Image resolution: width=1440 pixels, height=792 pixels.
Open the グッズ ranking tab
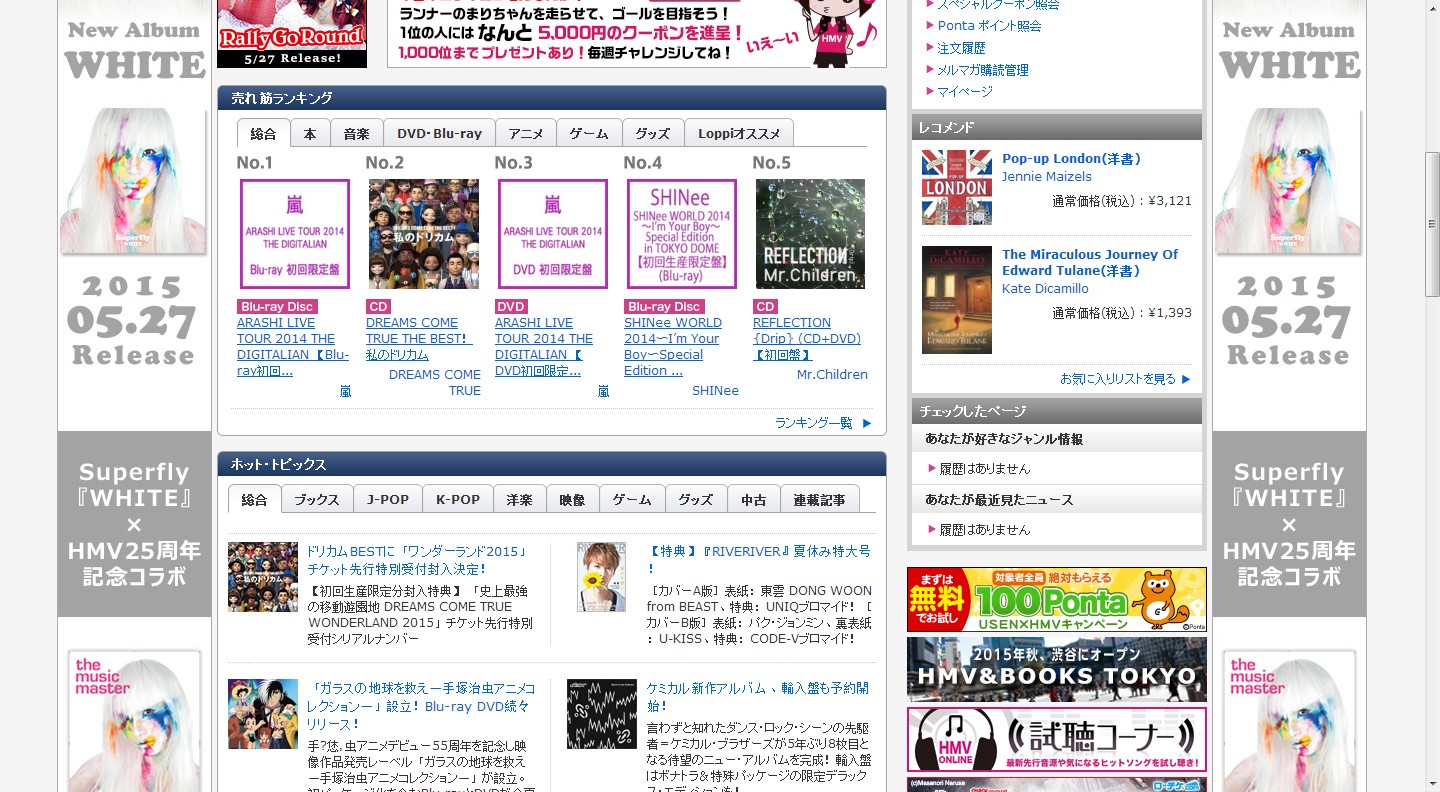[653, 133]
